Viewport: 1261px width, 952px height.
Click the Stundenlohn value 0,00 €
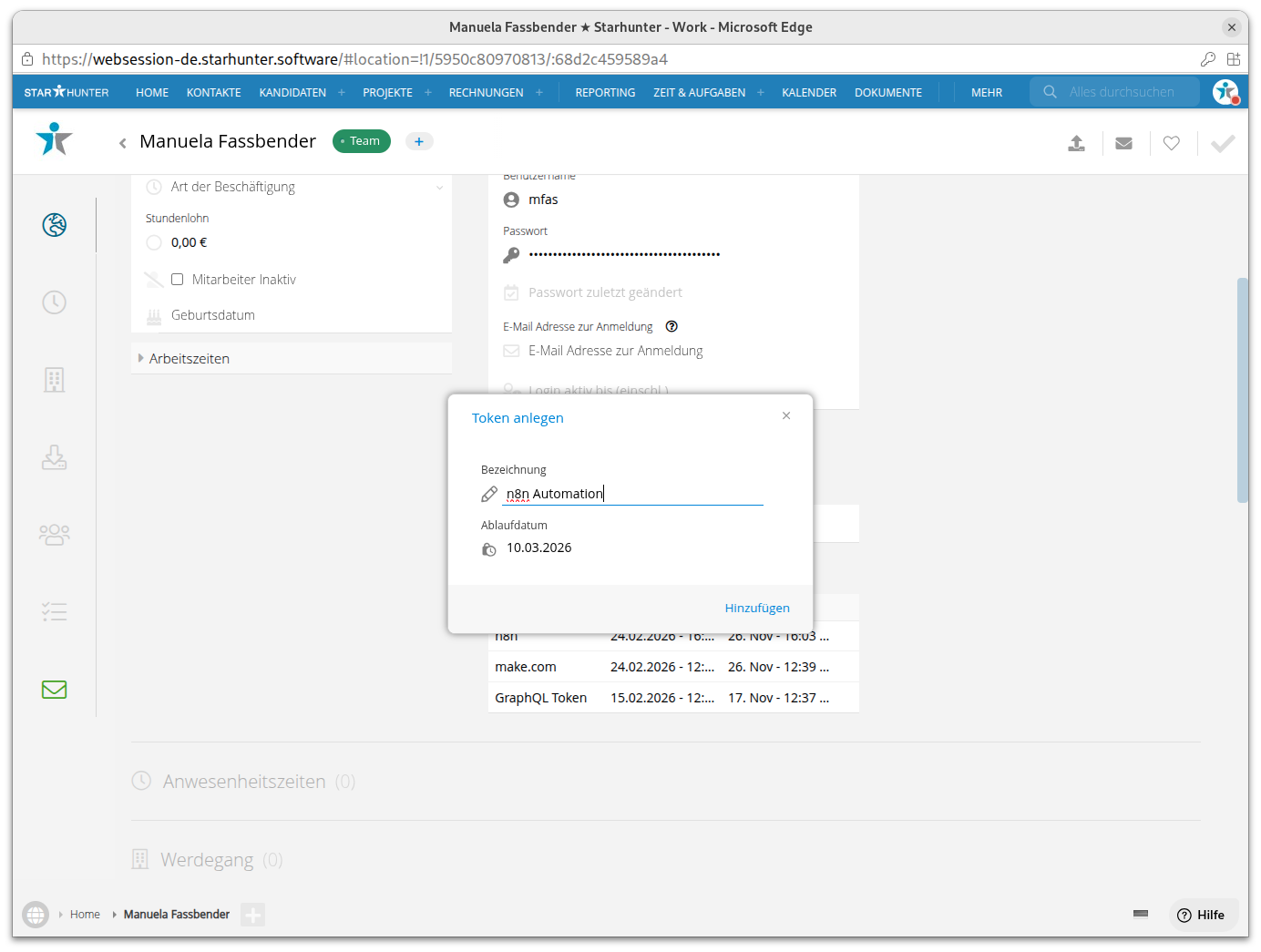tap(189, 242)
